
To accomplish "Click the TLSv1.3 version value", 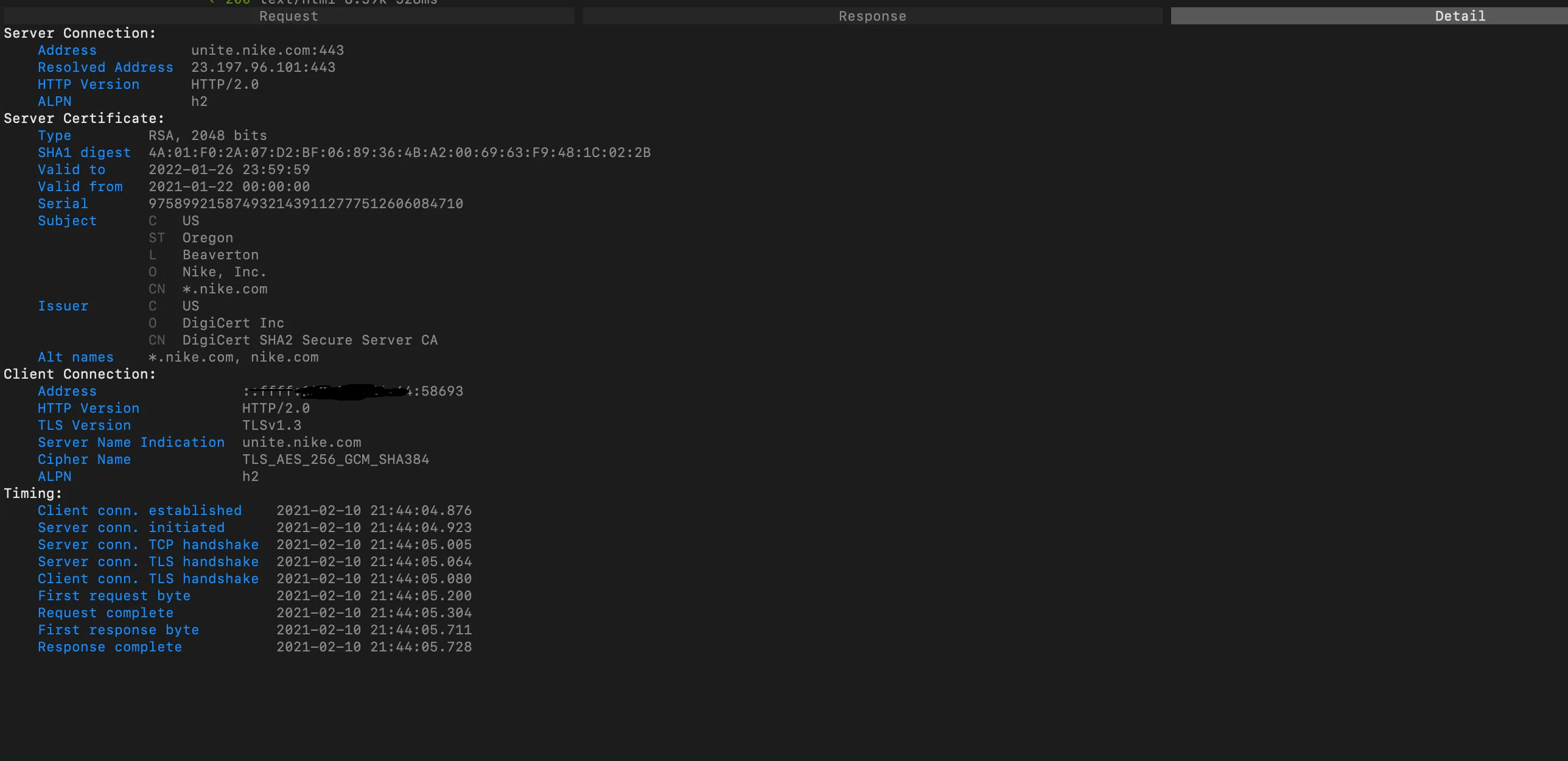I will [271, 426].
